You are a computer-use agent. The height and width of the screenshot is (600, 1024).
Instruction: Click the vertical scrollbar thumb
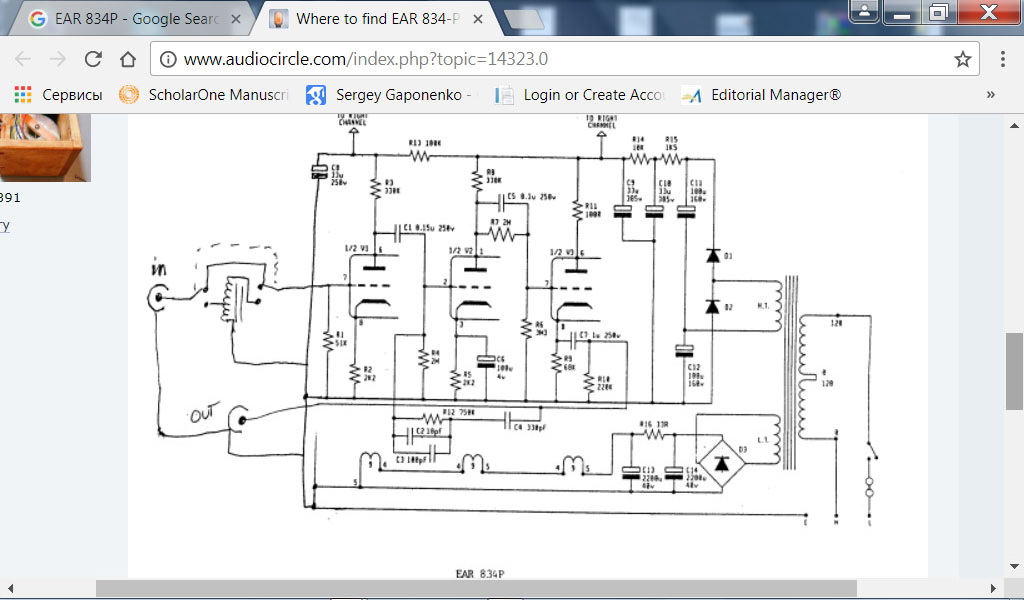pos(1014,371)
